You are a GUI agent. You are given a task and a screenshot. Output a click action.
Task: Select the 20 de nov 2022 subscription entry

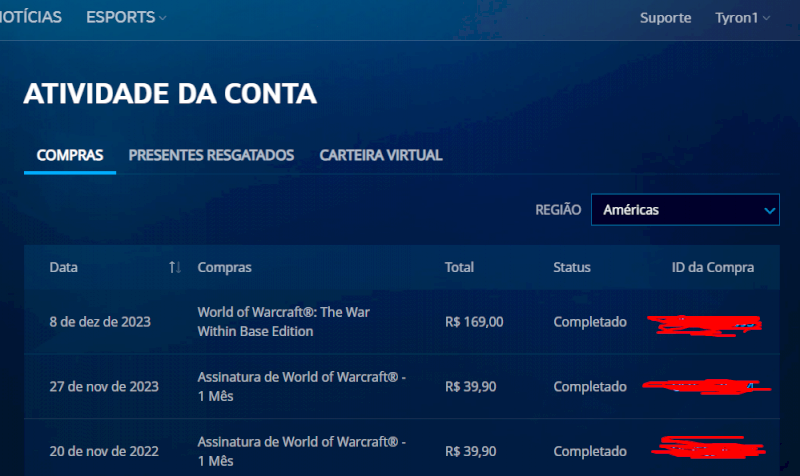pyautogui.click(x=302, y=451)
